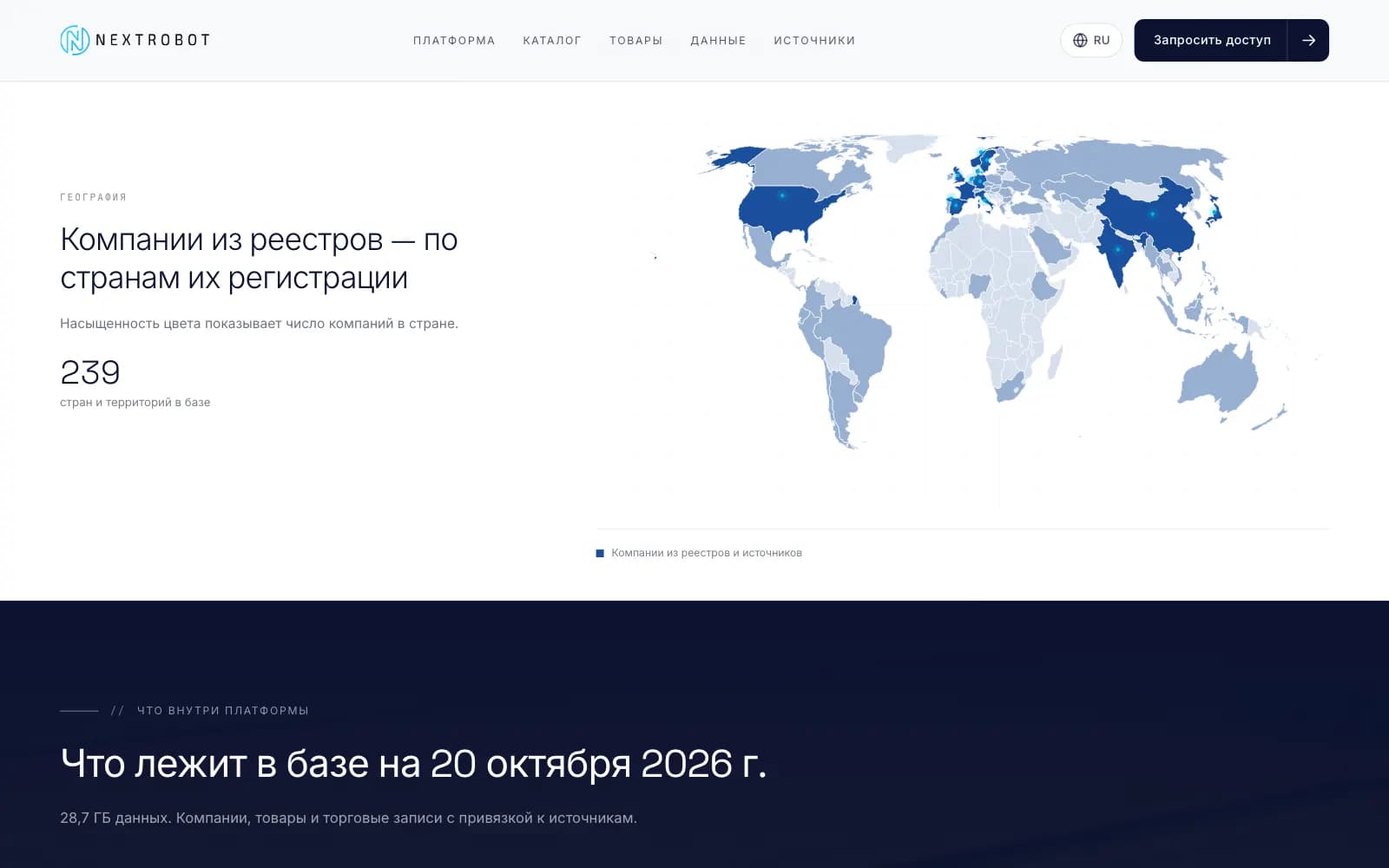Click the arrow icon beside Запросить доступ
This screenshot has height=868, width=1389.
click(x=1308, y=40)
